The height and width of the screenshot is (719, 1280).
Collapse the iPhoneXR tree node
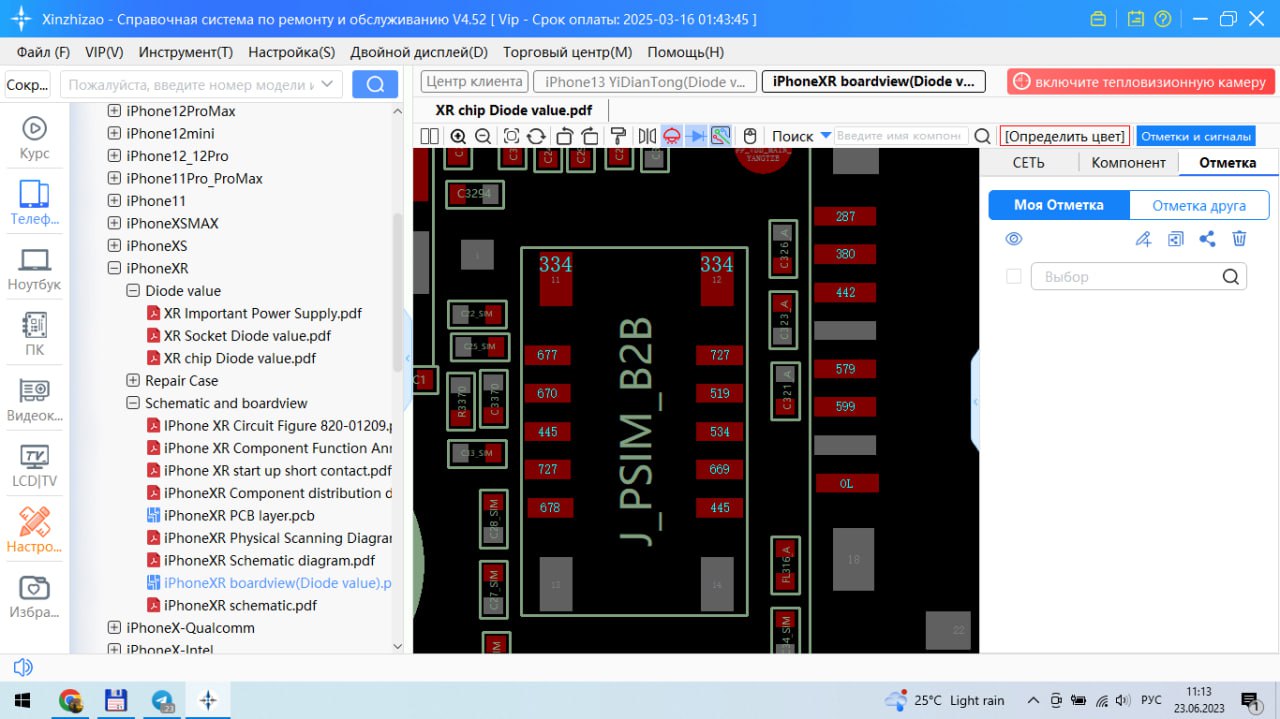[114, 268]
